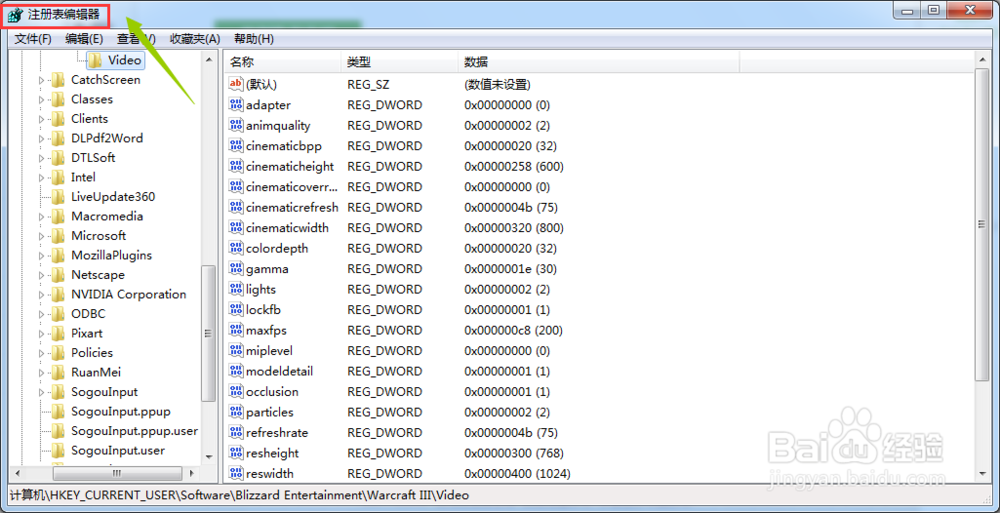The height and width of the screenshot is (513, 1000).
Task: Click the Clients folder icon
Action: [x=58, y=119]
